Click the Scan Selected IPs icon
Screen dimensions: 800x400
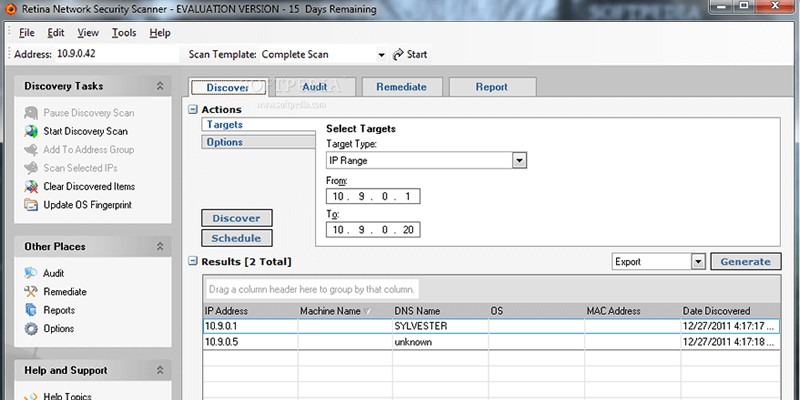pos(31,168)
